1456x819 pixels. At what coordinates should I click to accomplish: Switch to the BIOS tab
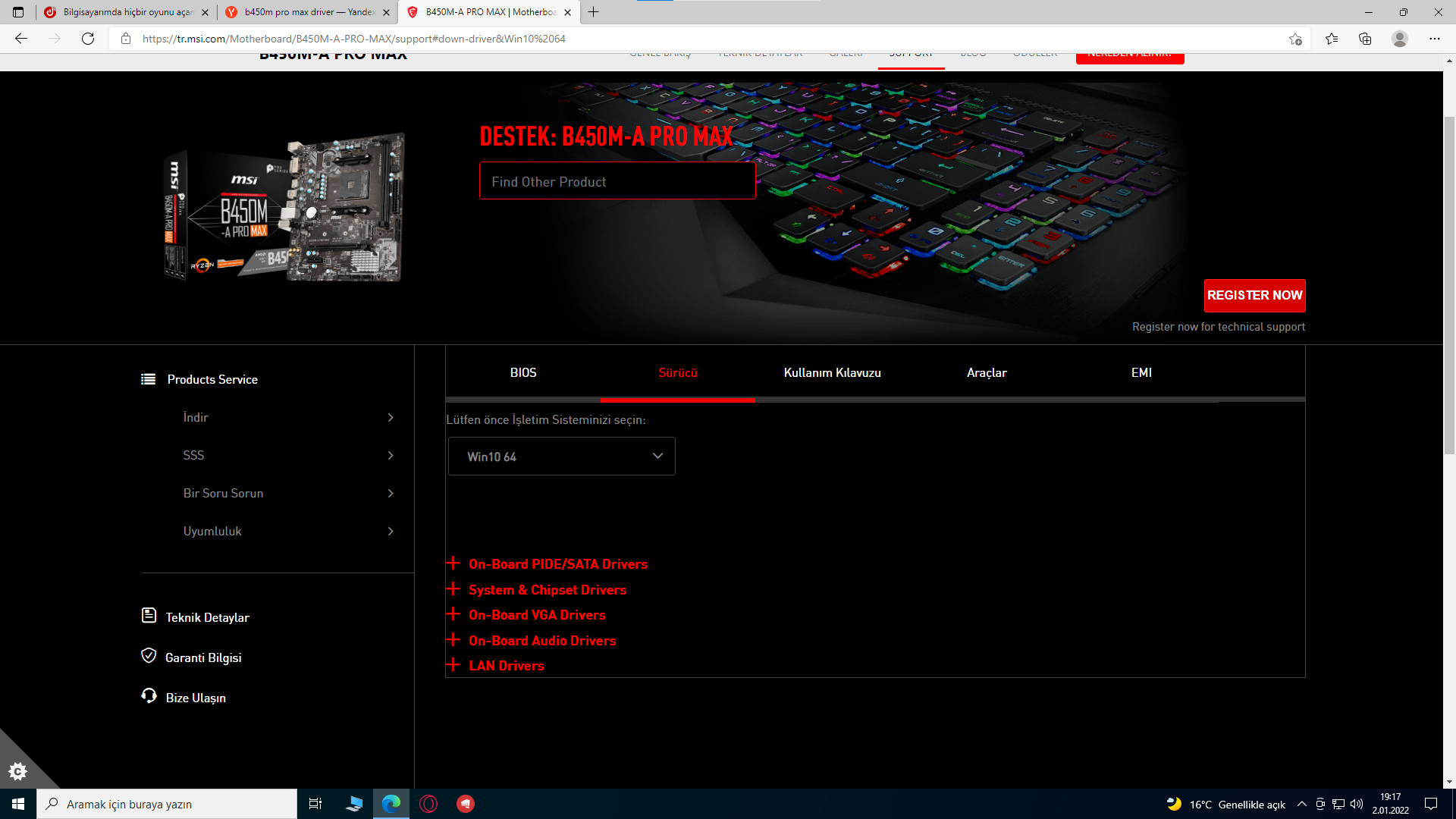tap(522, 373)
